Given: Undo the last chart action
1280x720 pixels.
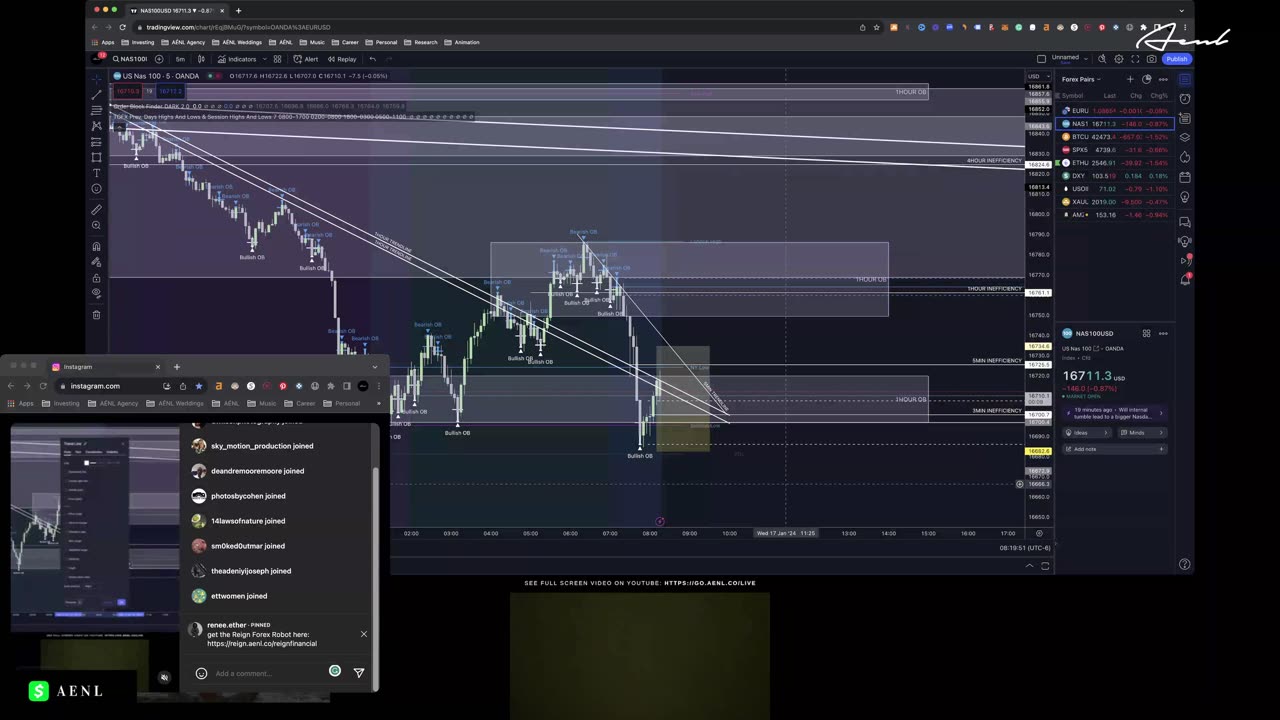Looking at the screenshot, I should (x=372, y=59).
